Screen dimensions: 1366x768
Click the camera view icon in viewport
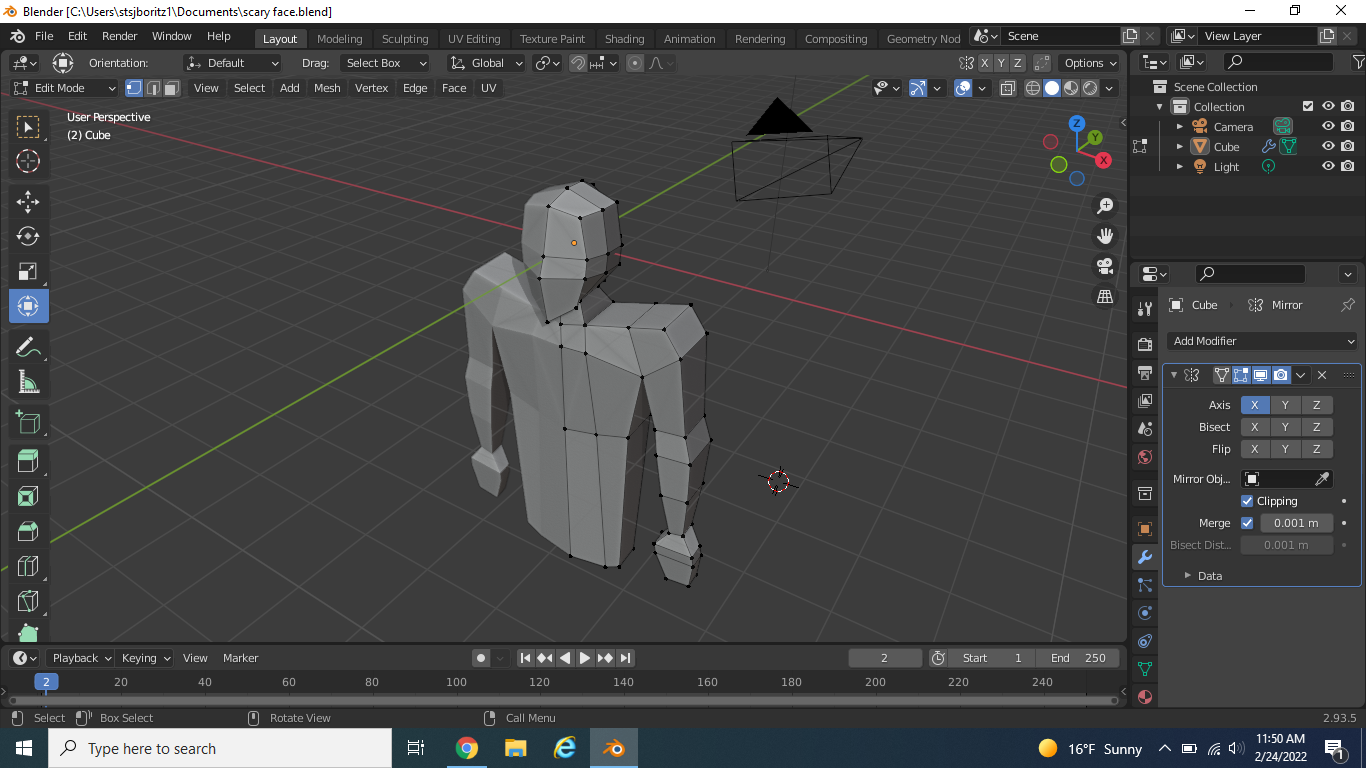pyautogui.click(x=1105, y=266)
